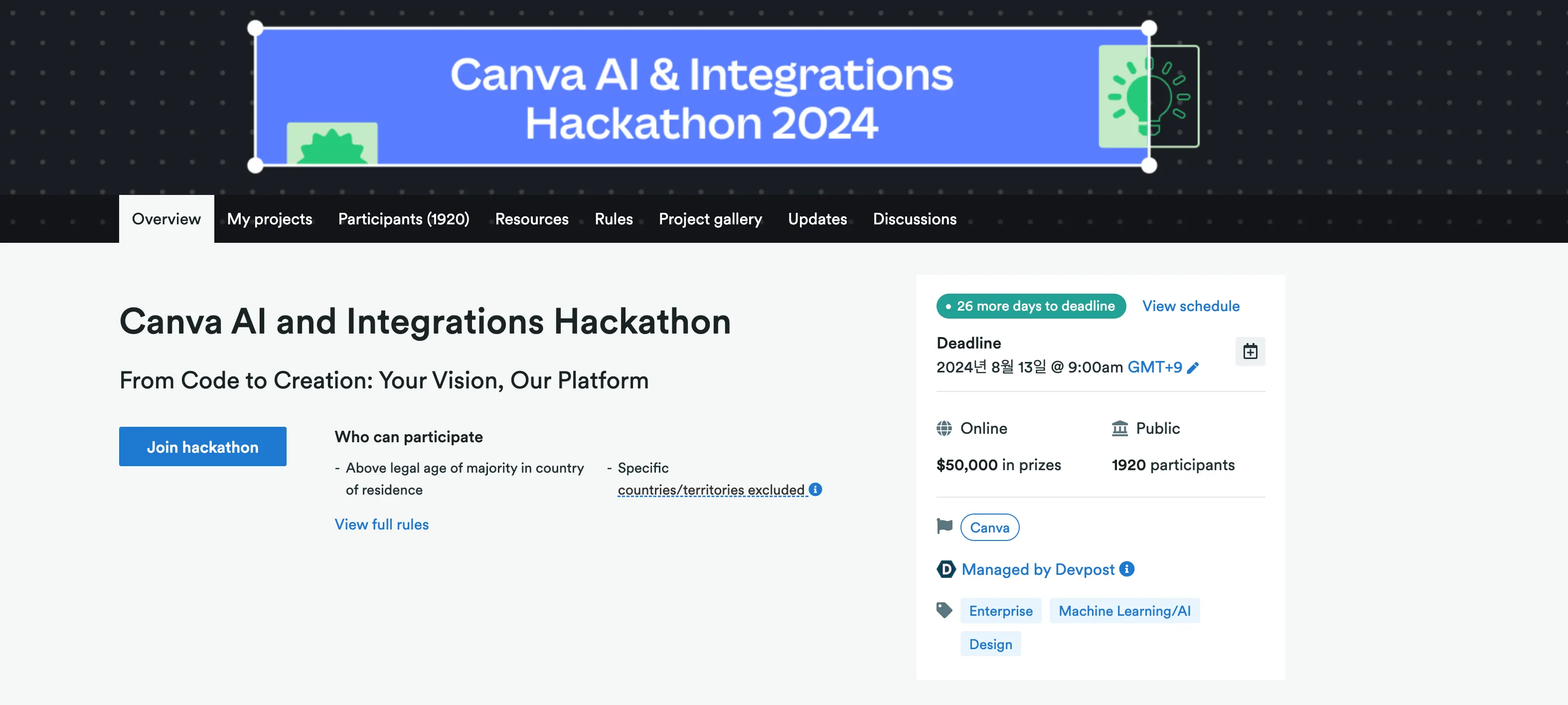Click info icon next to countries excluded
Viewport: 1568px width, 705px height.
point(815,490)
